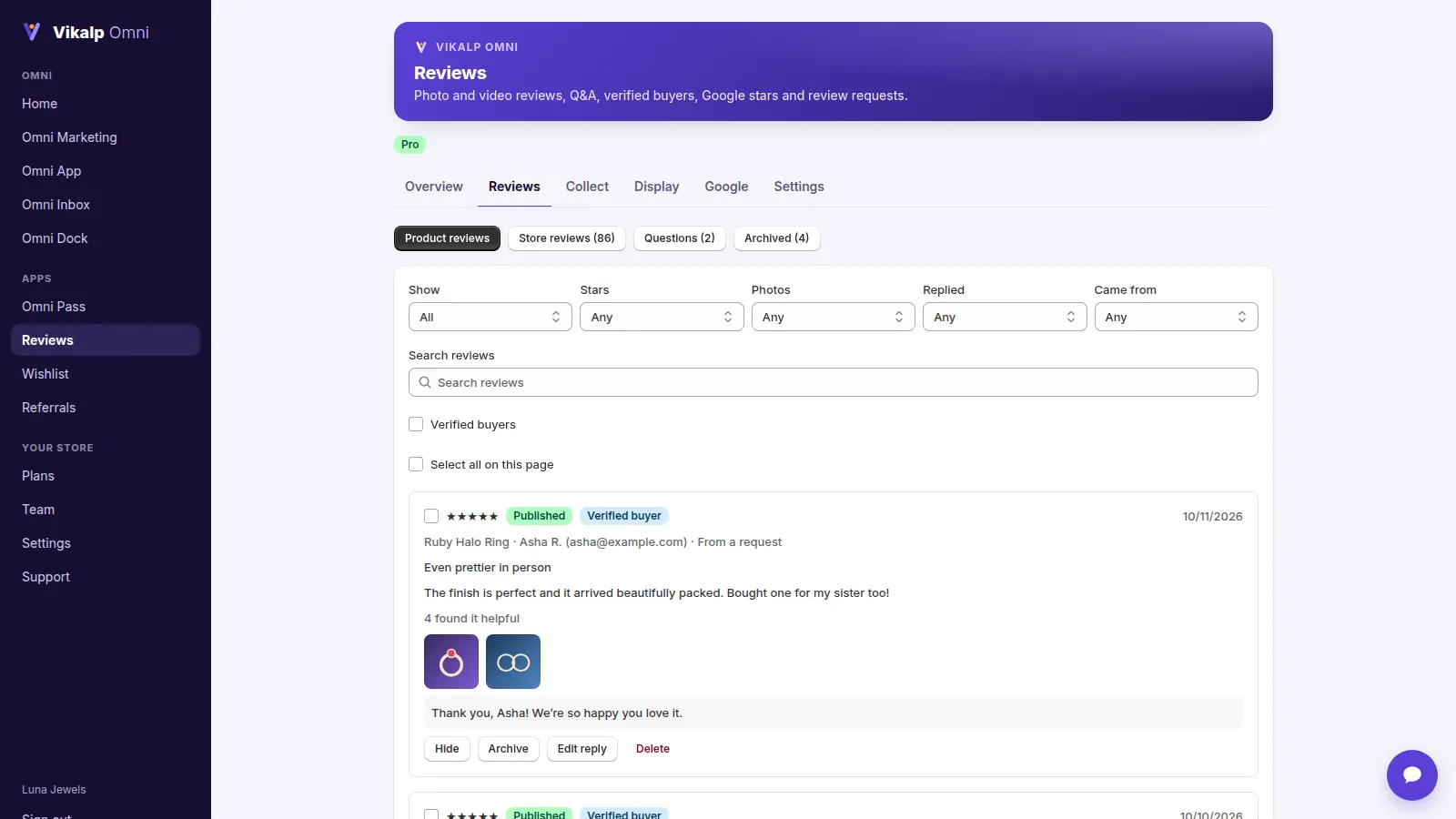Viewport: 1456px width, 819px height.
Task: Check Select all on this page
Action: (416, 464)
